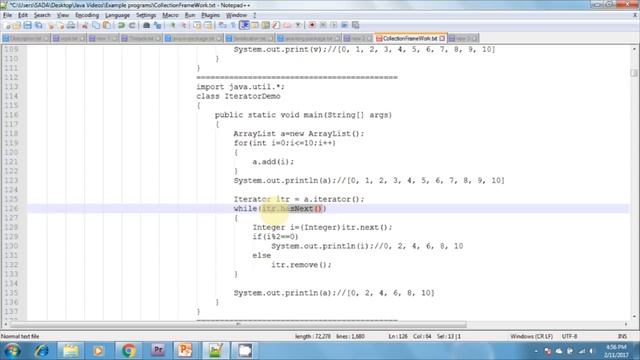The image size is (640, 360).
Task: Toggle word wrap in toolbar
Action: point(222,25)
